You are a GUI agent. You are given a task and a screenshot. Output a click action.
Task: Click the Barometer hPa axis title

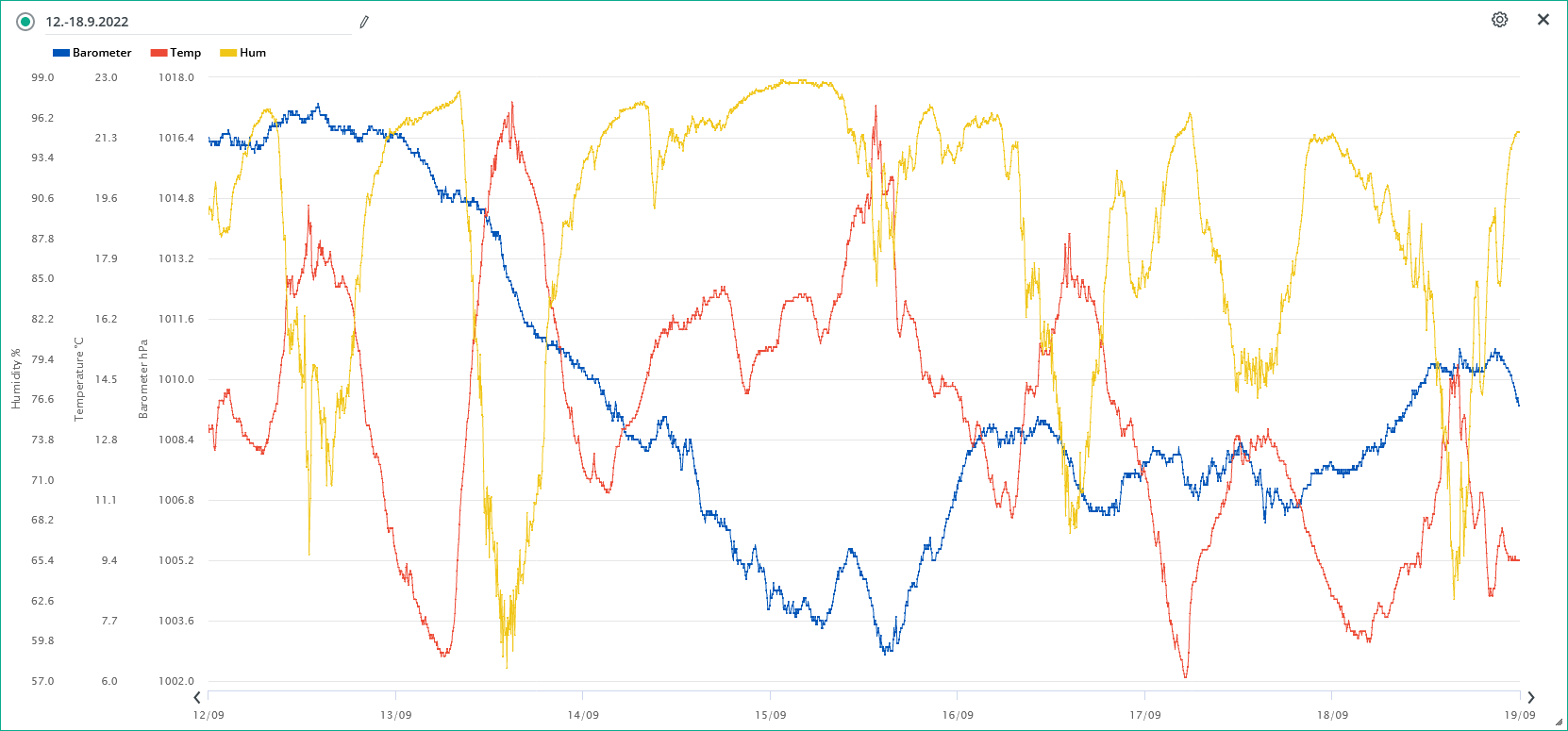[143, 379]
